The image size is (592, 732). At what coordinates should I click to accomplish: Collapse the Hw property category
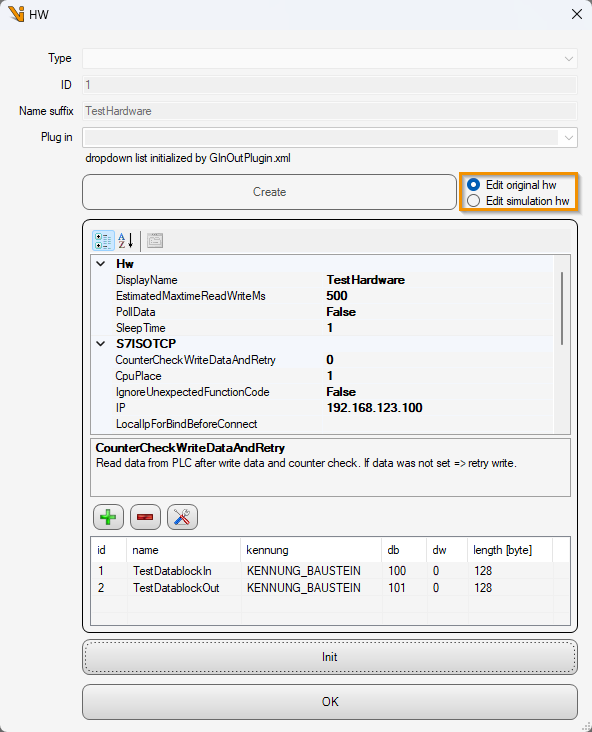[x=100, y=264]
